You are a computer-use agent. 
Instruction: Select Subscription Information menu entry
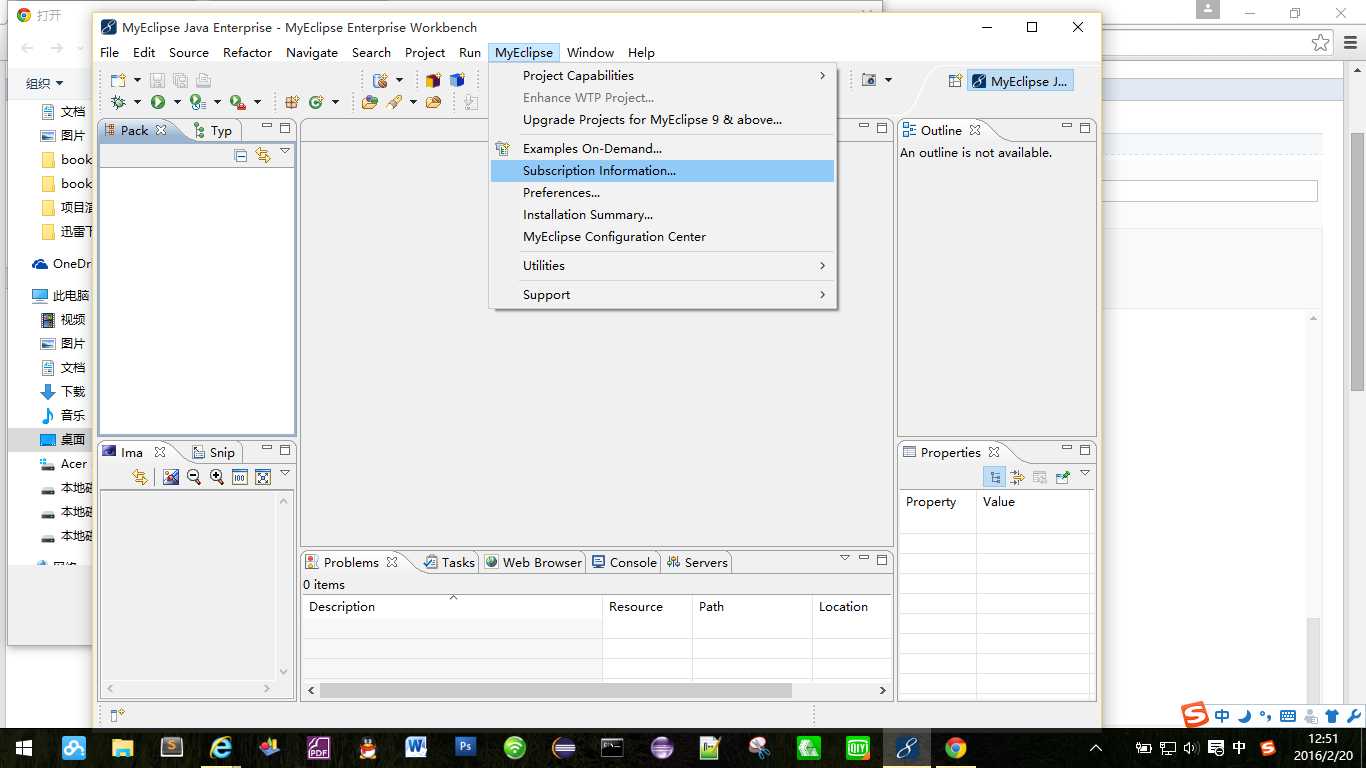[662, 170]
